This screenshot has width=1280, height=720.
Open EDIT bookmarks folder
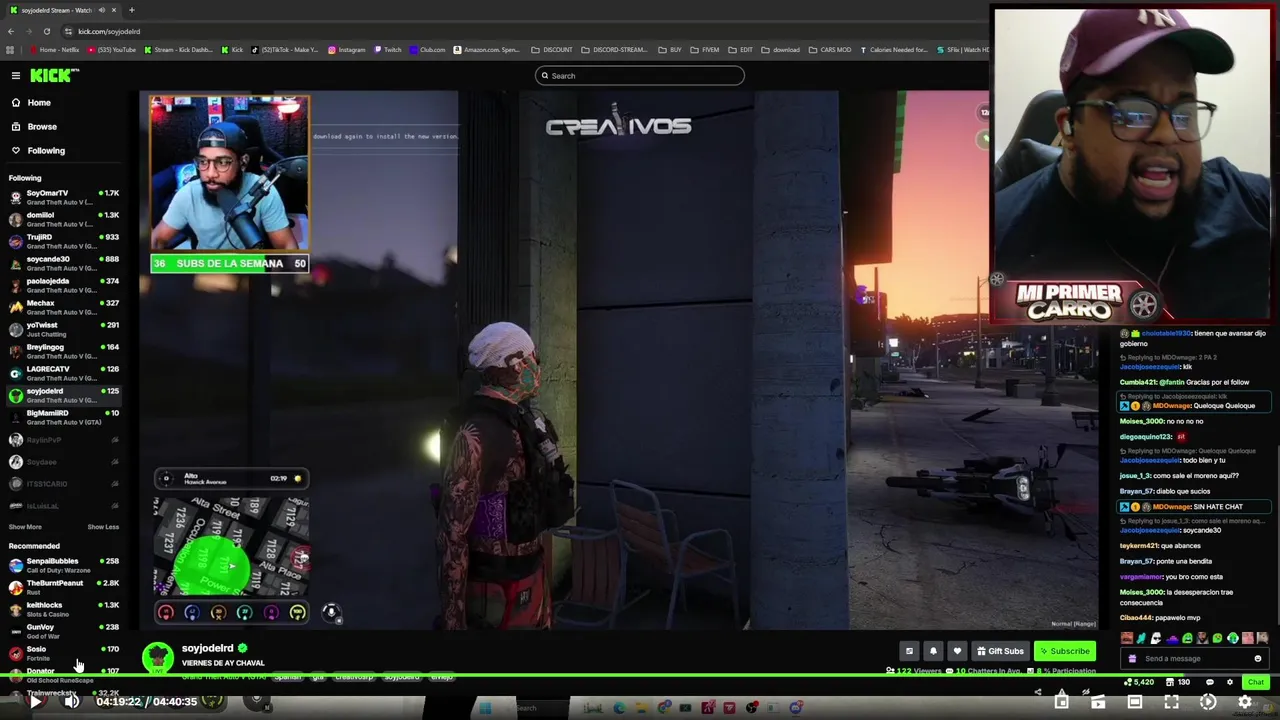coord(741,50)
